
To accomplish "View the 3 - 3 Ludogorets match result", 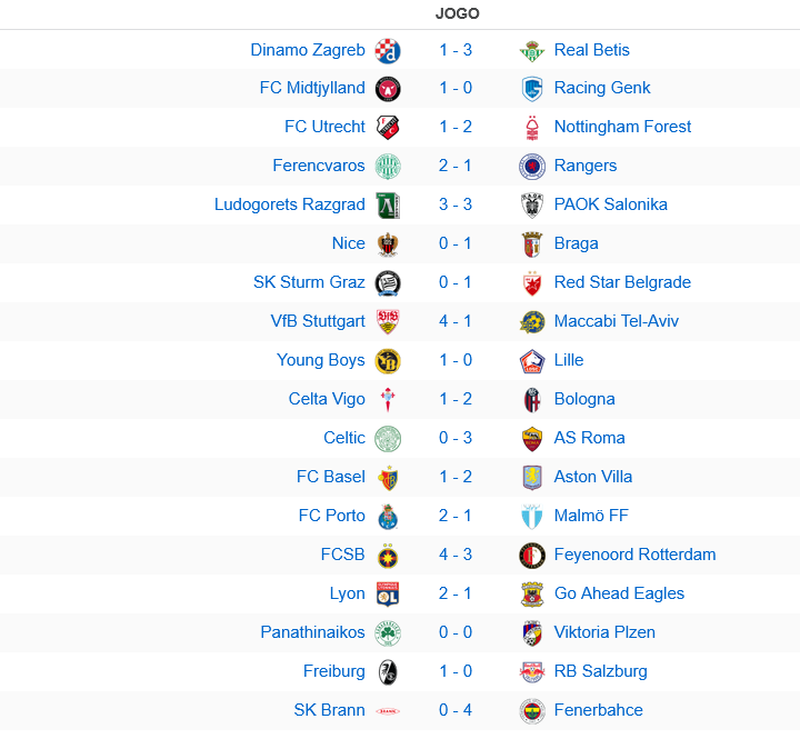I will (x=455, y=205).
